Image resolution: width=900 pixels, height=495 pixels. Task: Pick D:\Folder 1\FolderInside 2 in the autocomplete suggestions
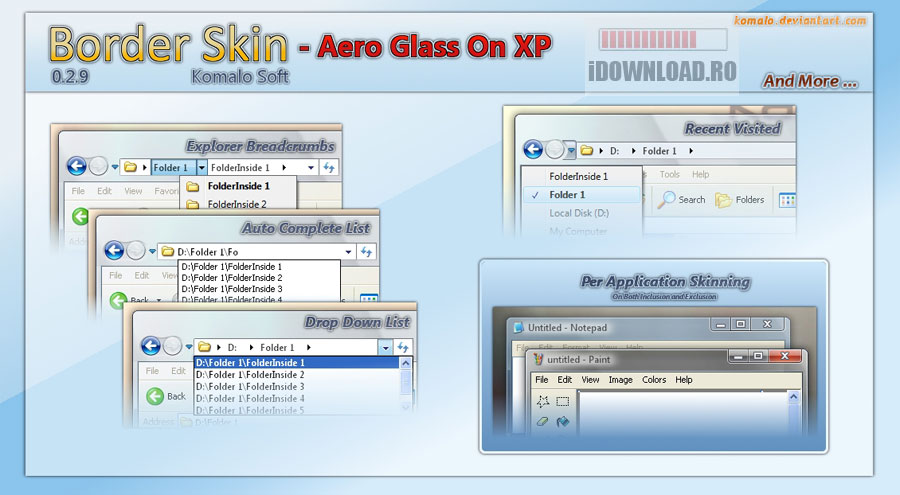232,278
